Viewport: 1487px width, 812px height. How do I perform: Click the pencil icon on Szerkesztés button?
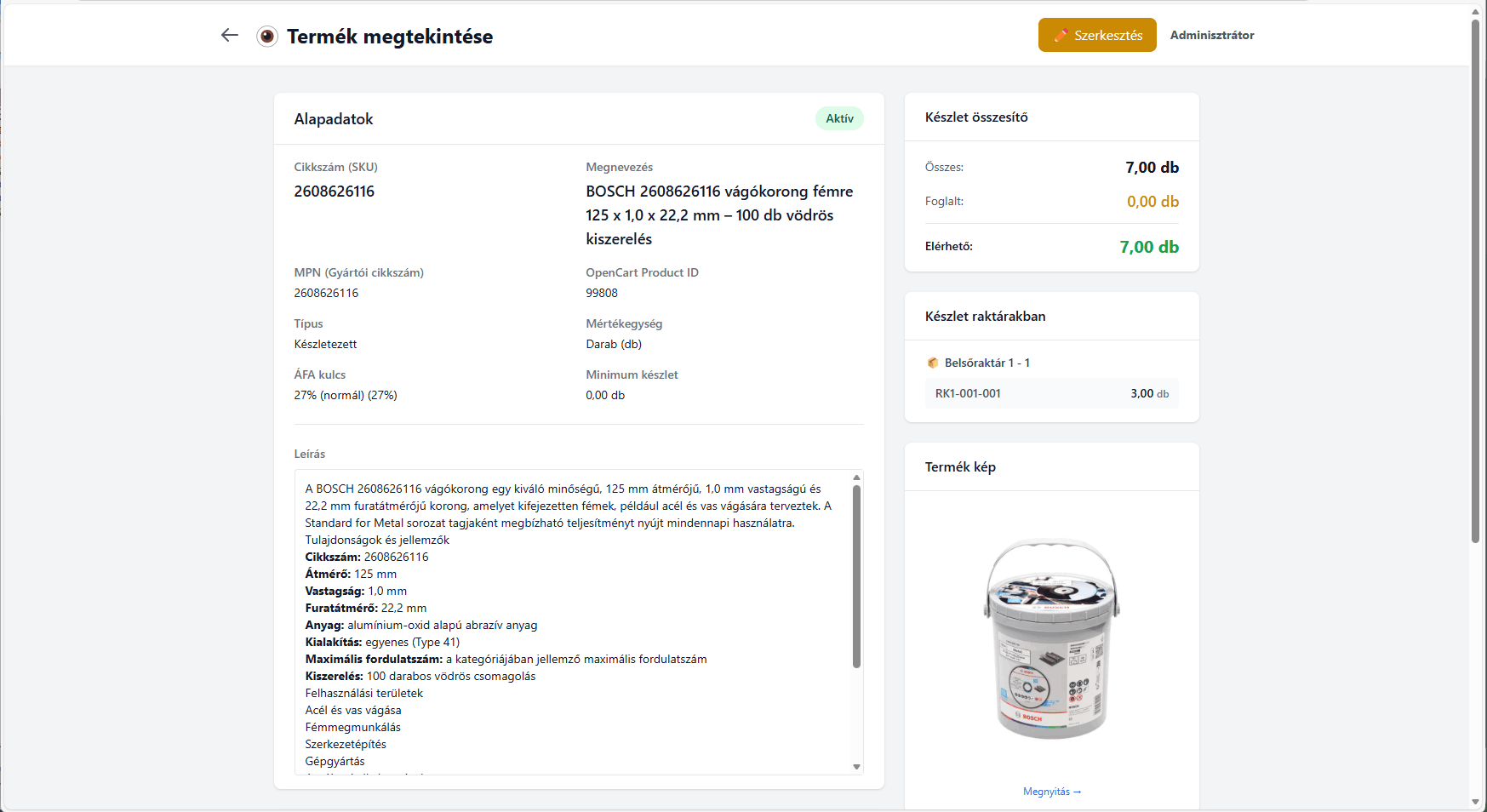[x=1061, y=35]
